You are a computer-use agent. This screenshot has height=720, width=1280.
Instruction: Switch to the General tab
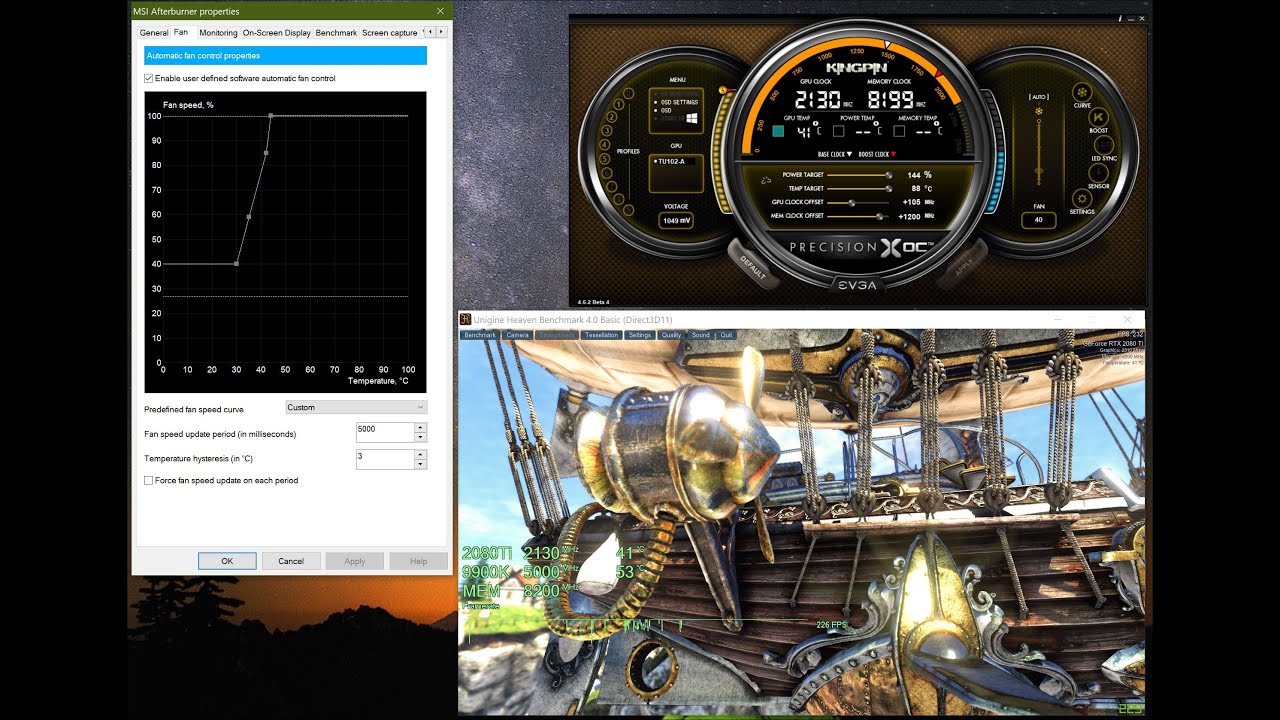coord(154,33)
